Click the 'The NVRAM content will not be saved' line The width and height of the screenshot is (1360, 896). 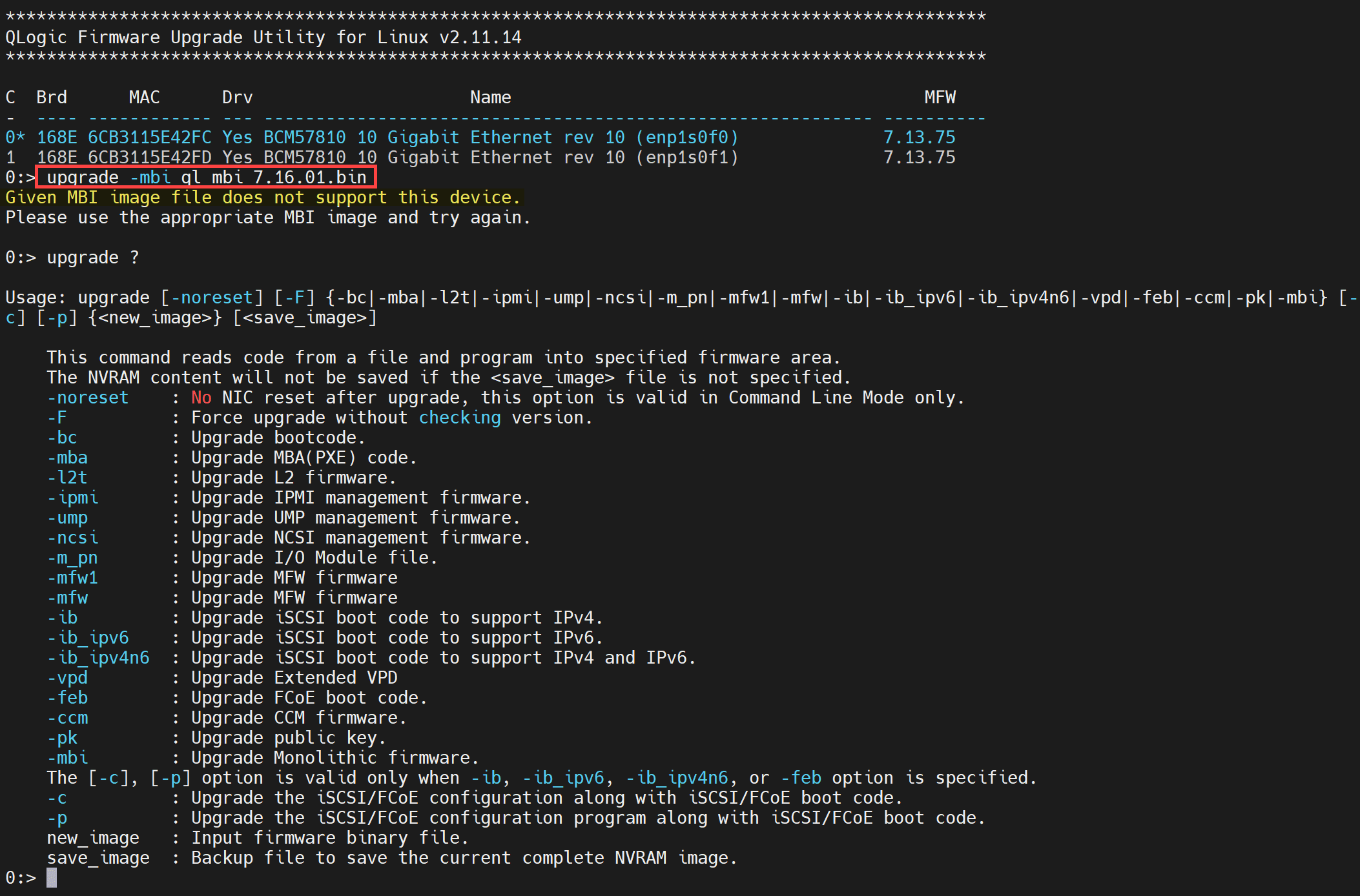pyautogui.click(x=449, y=378)
